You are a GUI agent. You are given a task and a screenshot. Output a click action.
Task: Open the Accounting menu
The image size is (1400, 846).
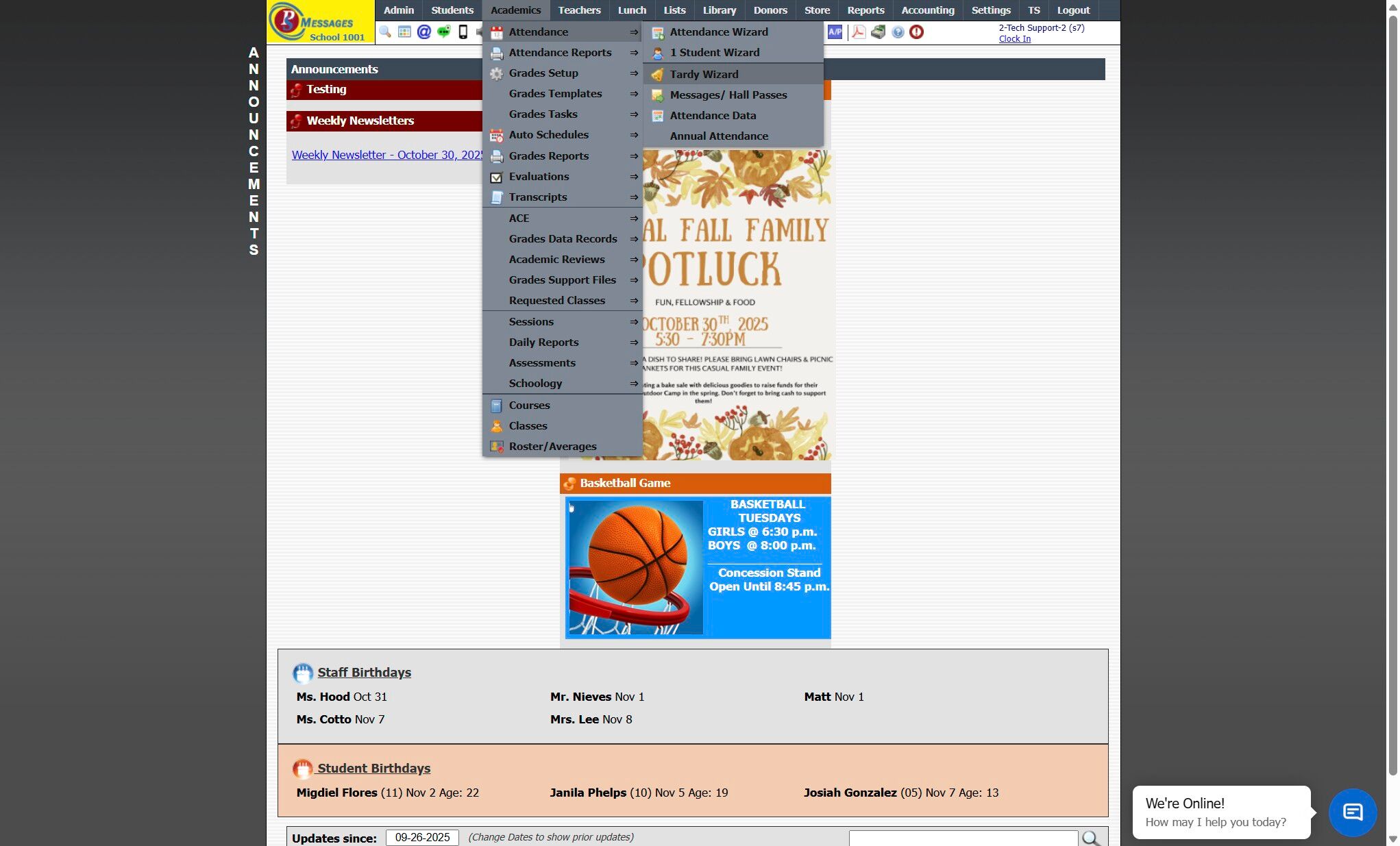tap(927, 10)
